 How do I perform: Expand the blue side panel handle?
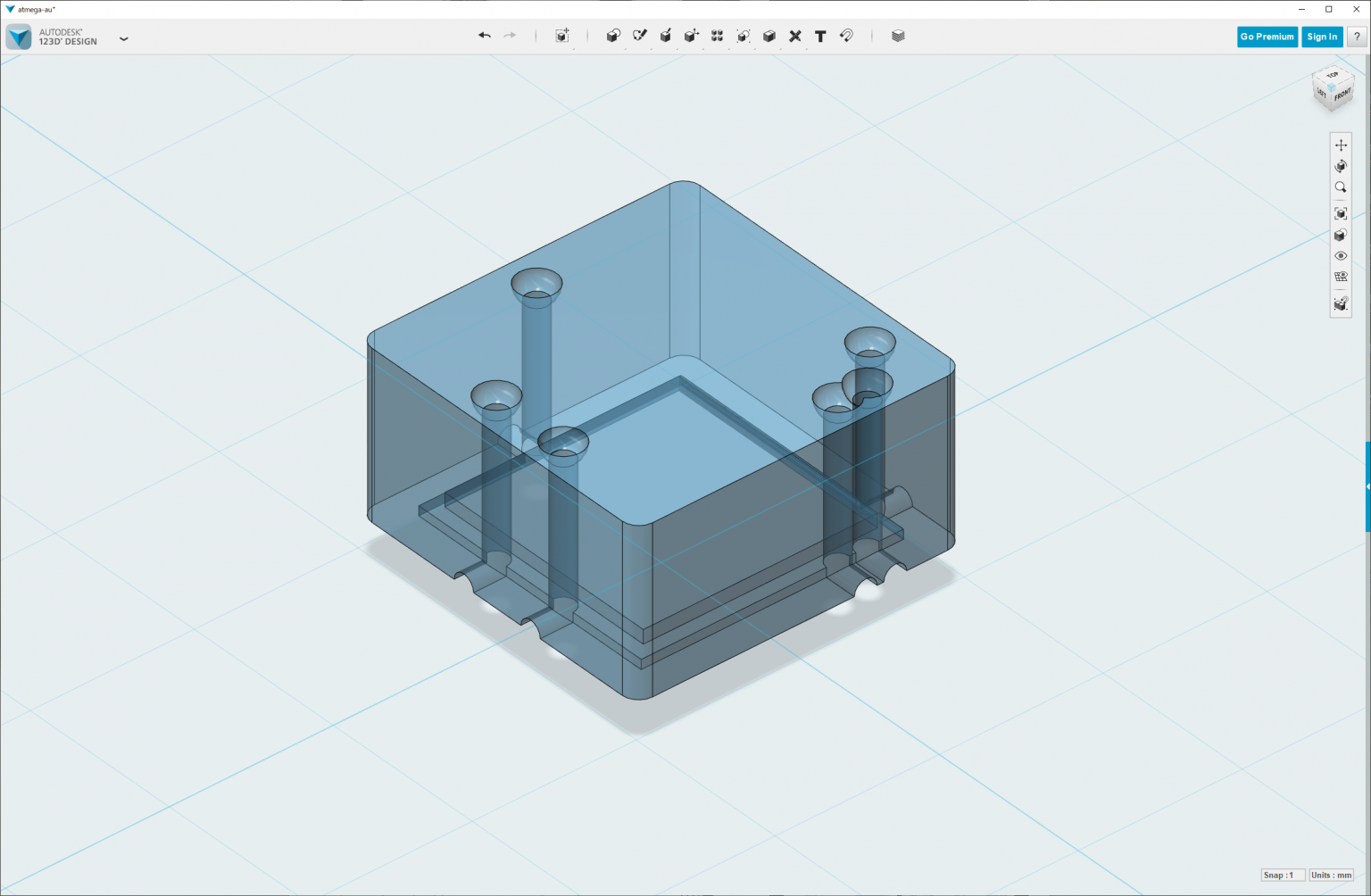pos(1367,486)
